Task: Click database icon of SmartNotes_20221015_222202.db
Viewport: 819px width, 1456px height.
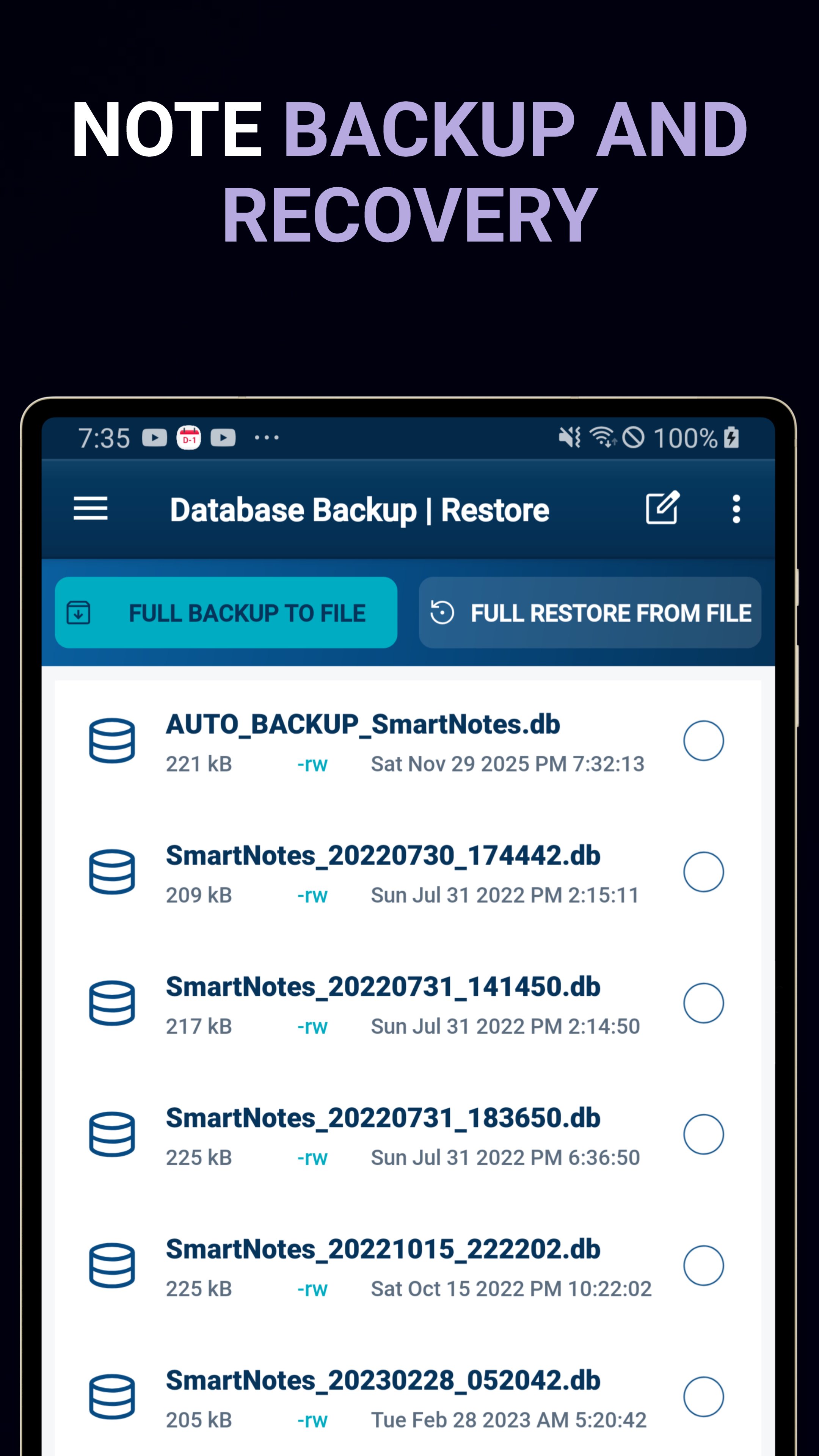Action: point(112,1265)
